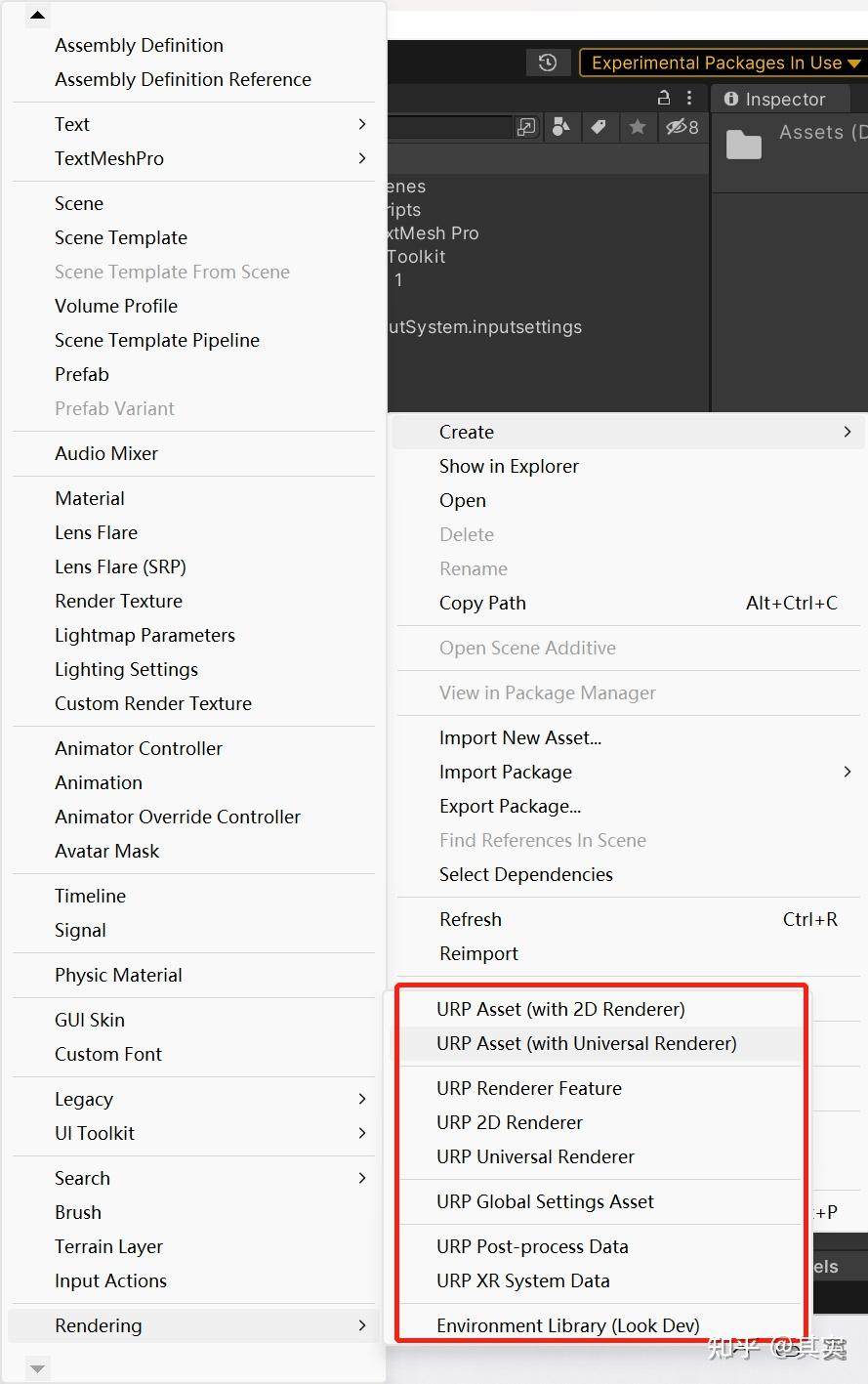Click the scroll-up arrow atop the menu

tap(37, 14)
